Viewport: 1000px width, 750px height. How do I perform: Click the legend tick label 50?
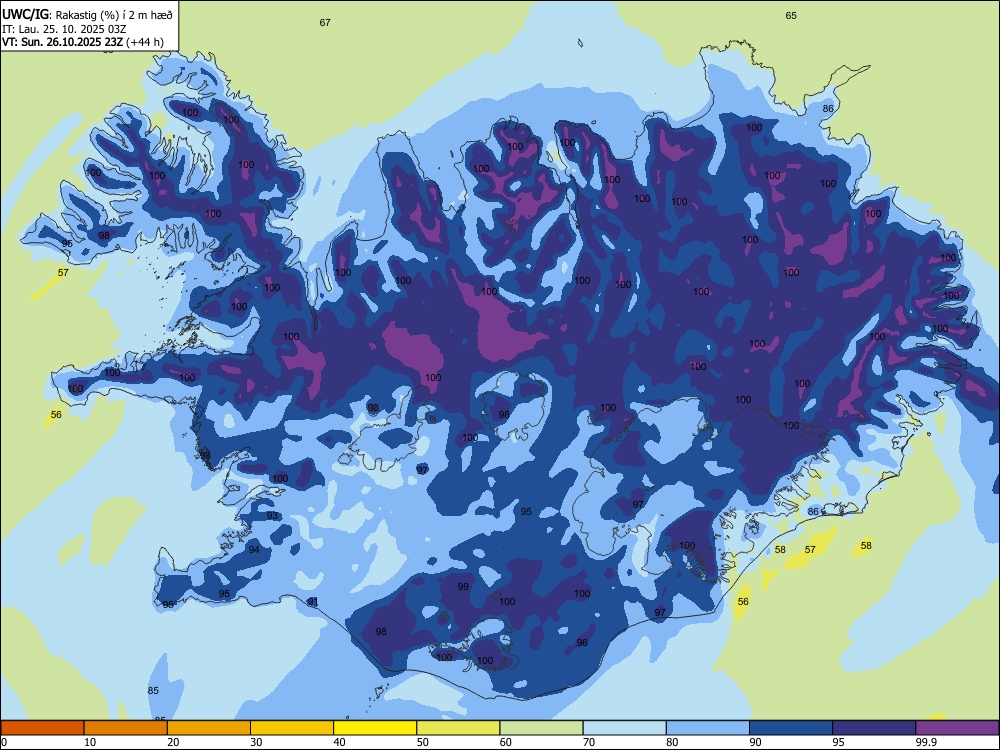[x=422, y=742]
